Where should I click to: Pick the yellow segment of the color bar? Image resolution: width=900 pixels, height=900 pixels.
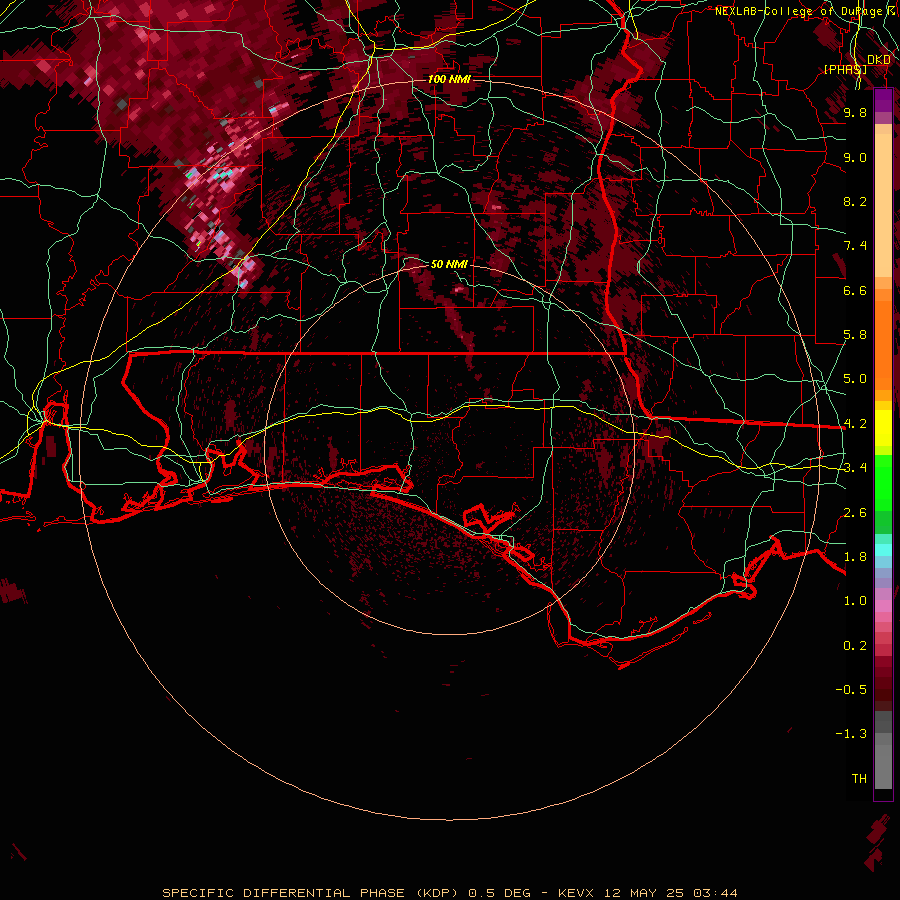[883, 428]
